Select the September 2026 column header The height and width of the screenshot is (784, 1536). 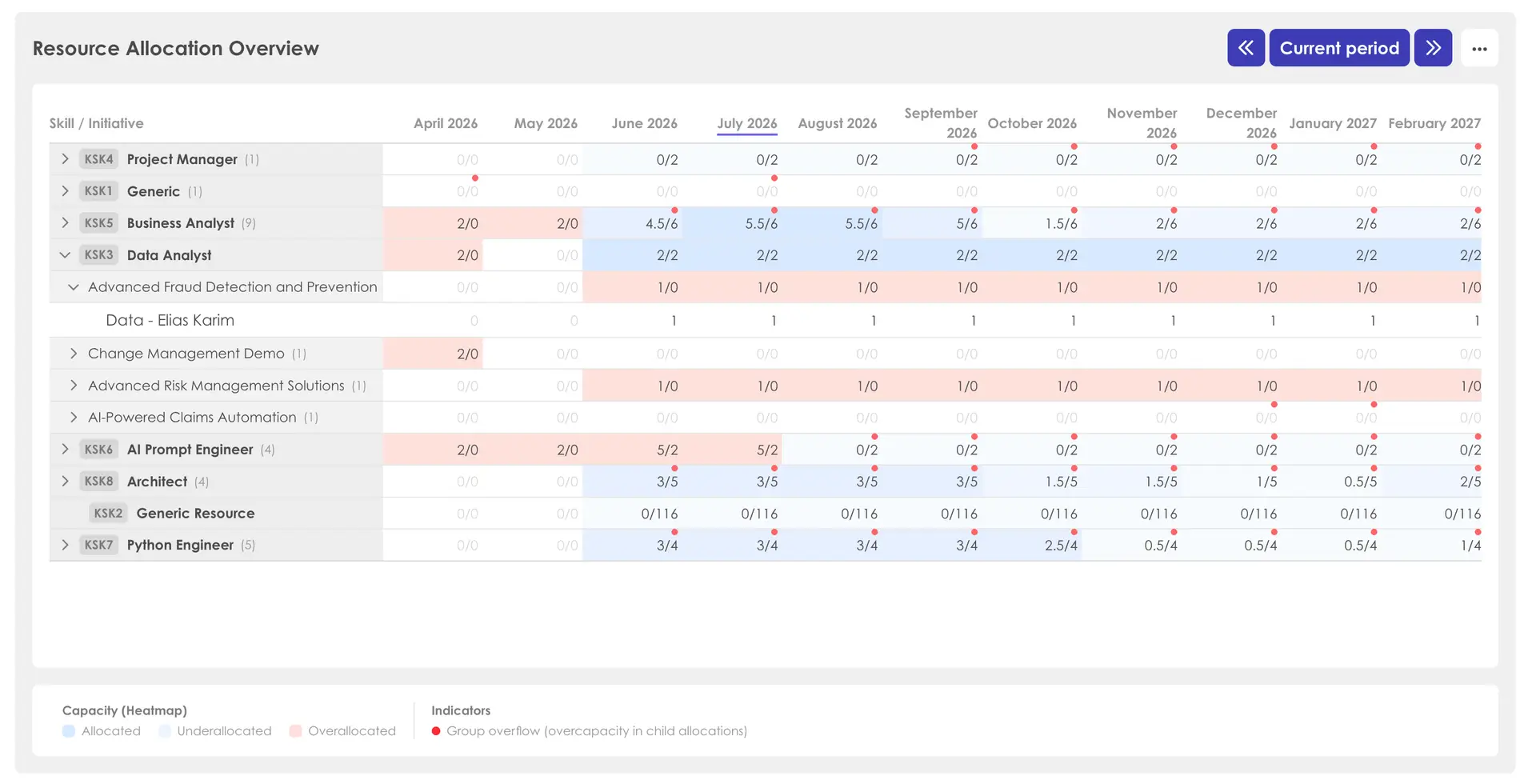(941, 123)
